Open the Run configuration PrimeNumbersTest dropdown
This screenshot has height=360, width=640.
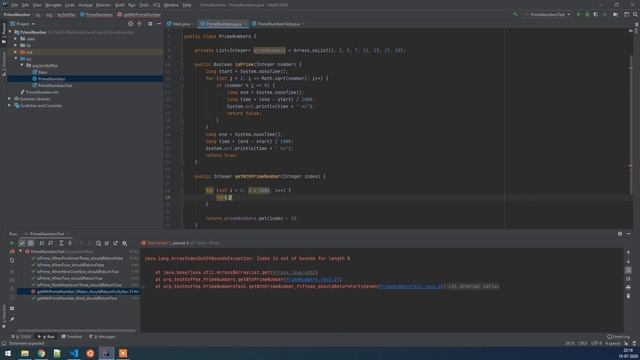(x=548, y=14)
